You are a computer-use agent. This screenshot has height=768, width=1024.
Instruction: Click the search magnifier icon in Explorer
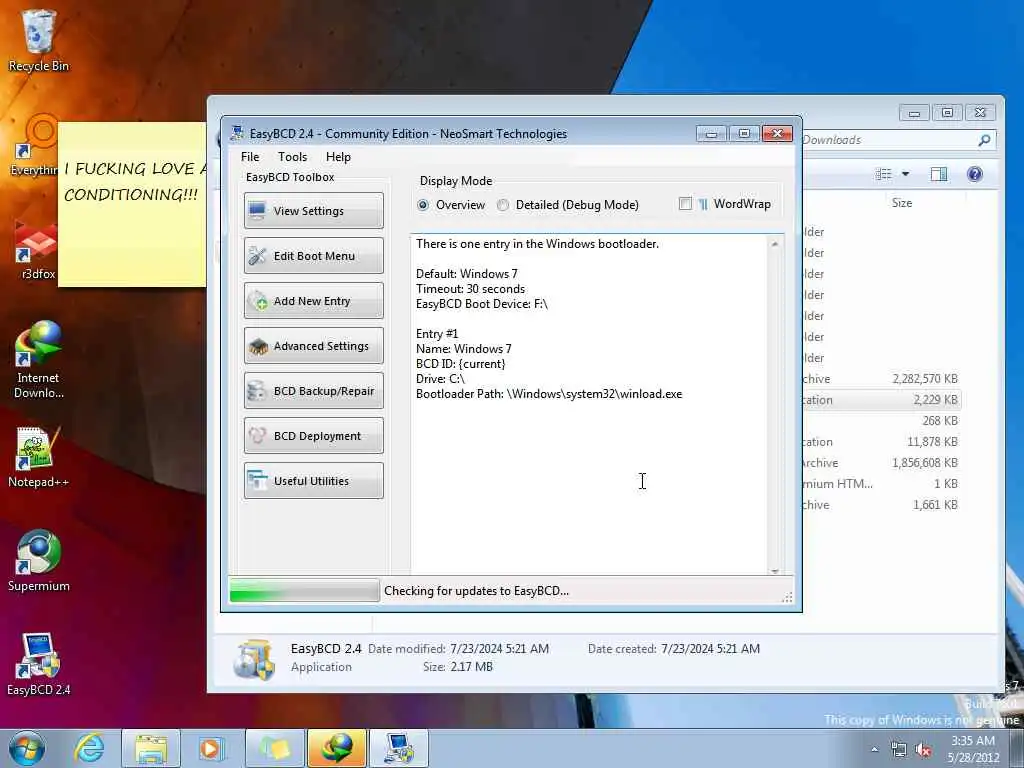pyautogui.click(x=984, y=140)
